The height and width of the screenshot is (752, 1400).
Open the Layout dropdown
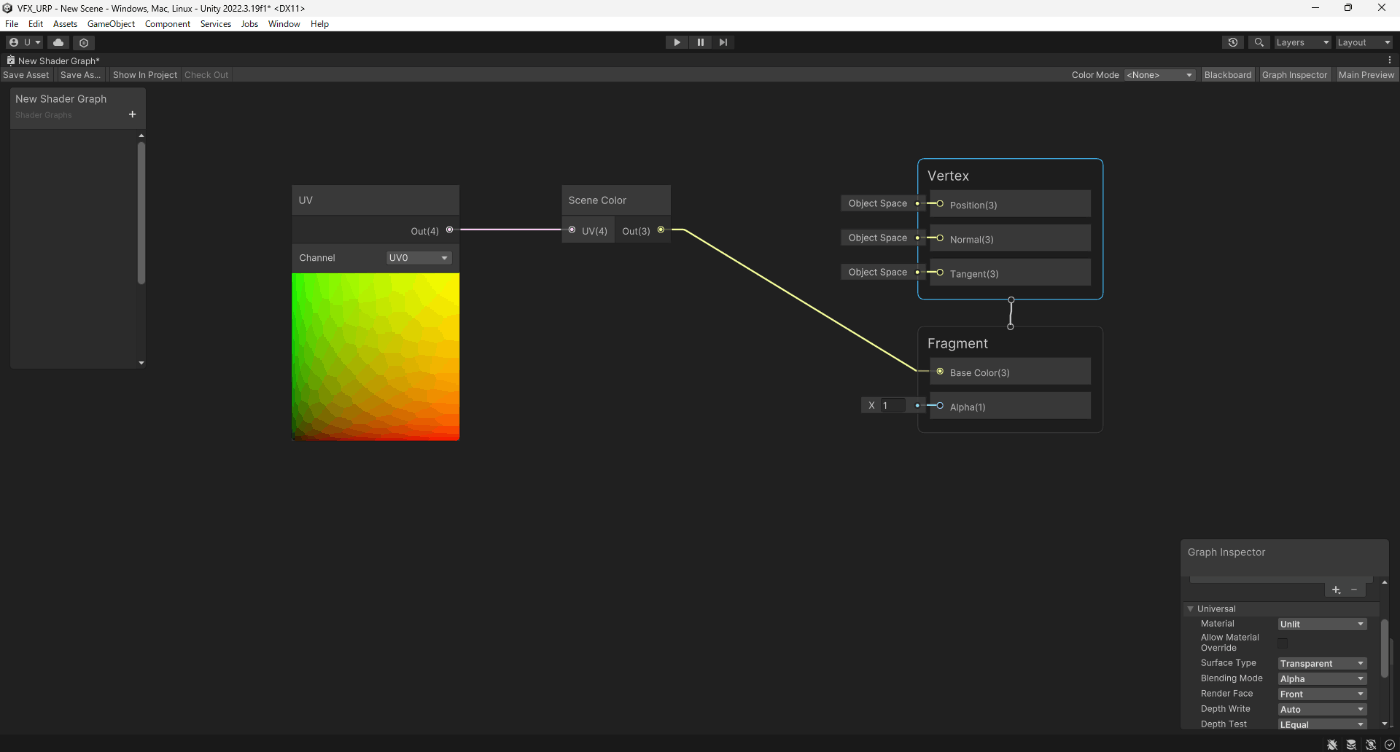tap(1364, 43)
